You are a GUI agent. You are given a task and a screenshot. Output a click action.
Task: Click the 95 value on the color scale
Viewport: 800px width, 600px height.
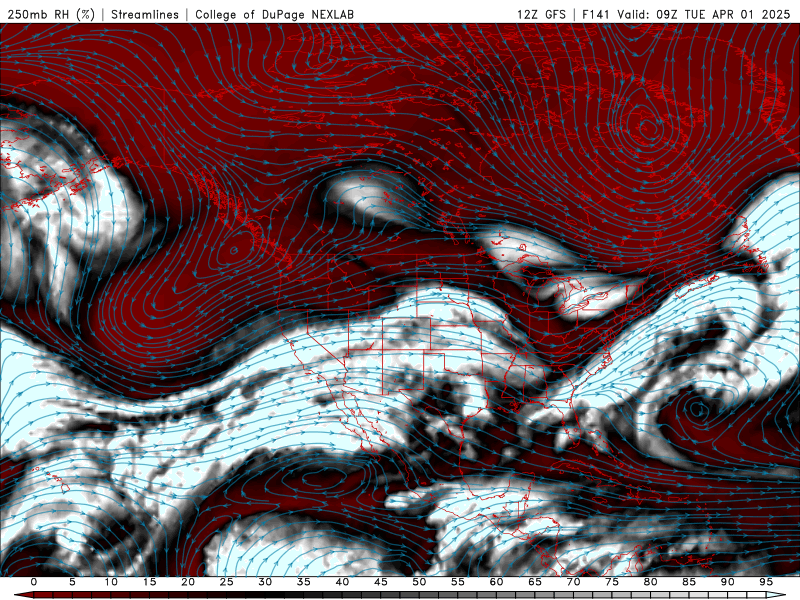[766, 582]
